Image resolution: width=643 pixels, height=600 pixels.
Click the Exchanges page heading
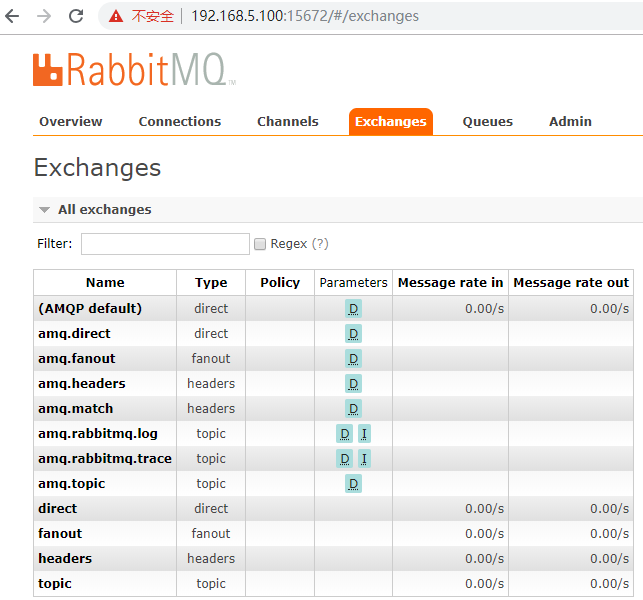pyautogui.click(x=98, y=168)
